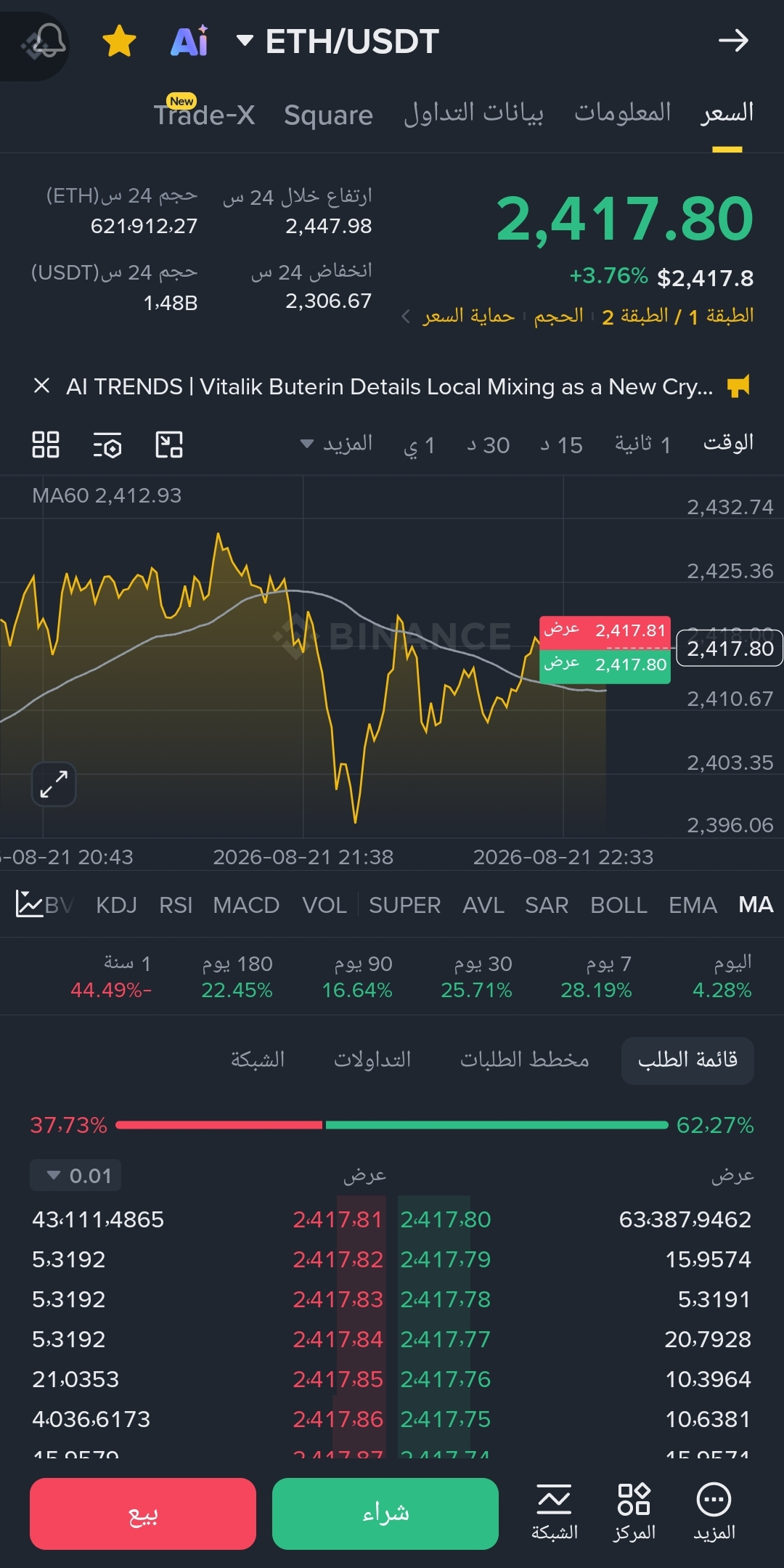
Task: Expand the chart to fullscreen
Action: point(54,784)
